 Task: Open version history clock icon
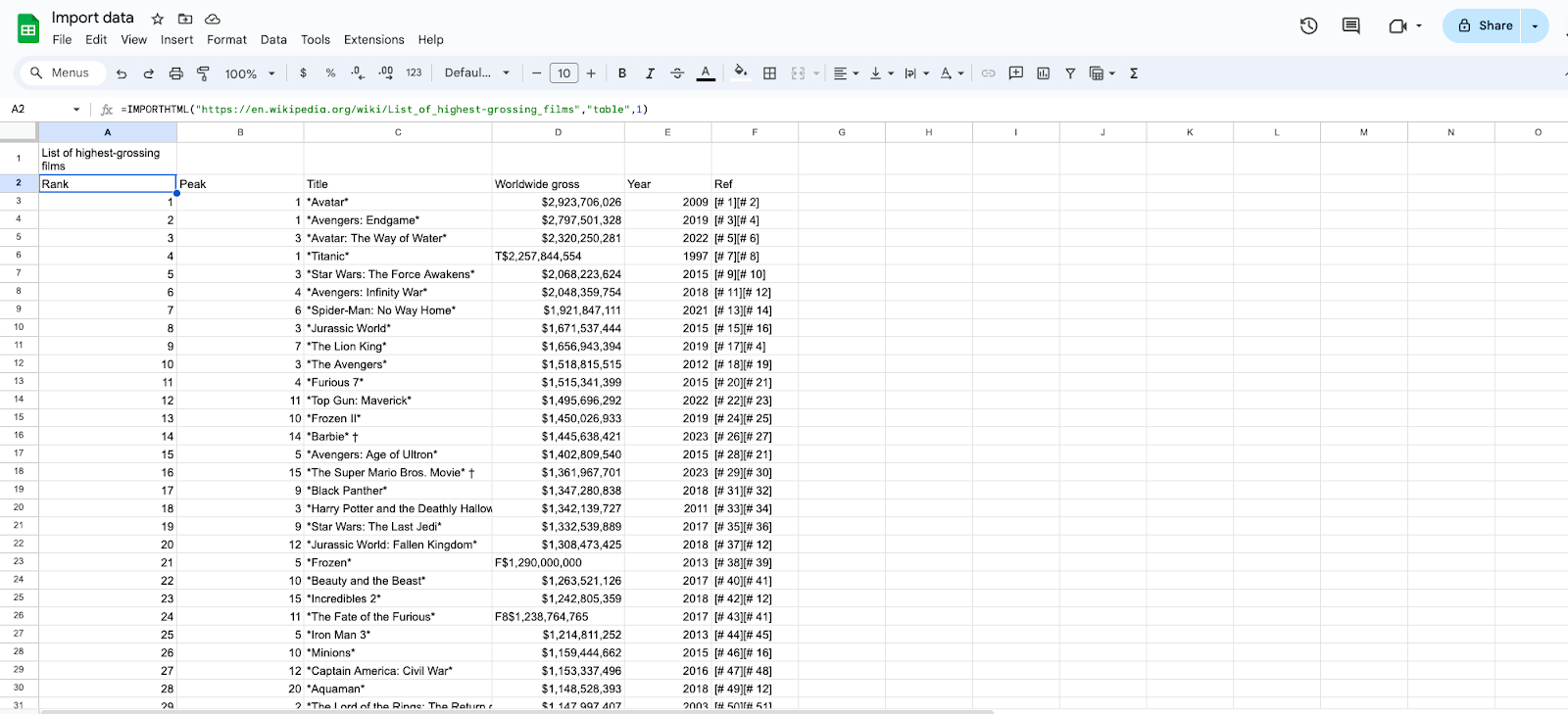click(1308, 26)
